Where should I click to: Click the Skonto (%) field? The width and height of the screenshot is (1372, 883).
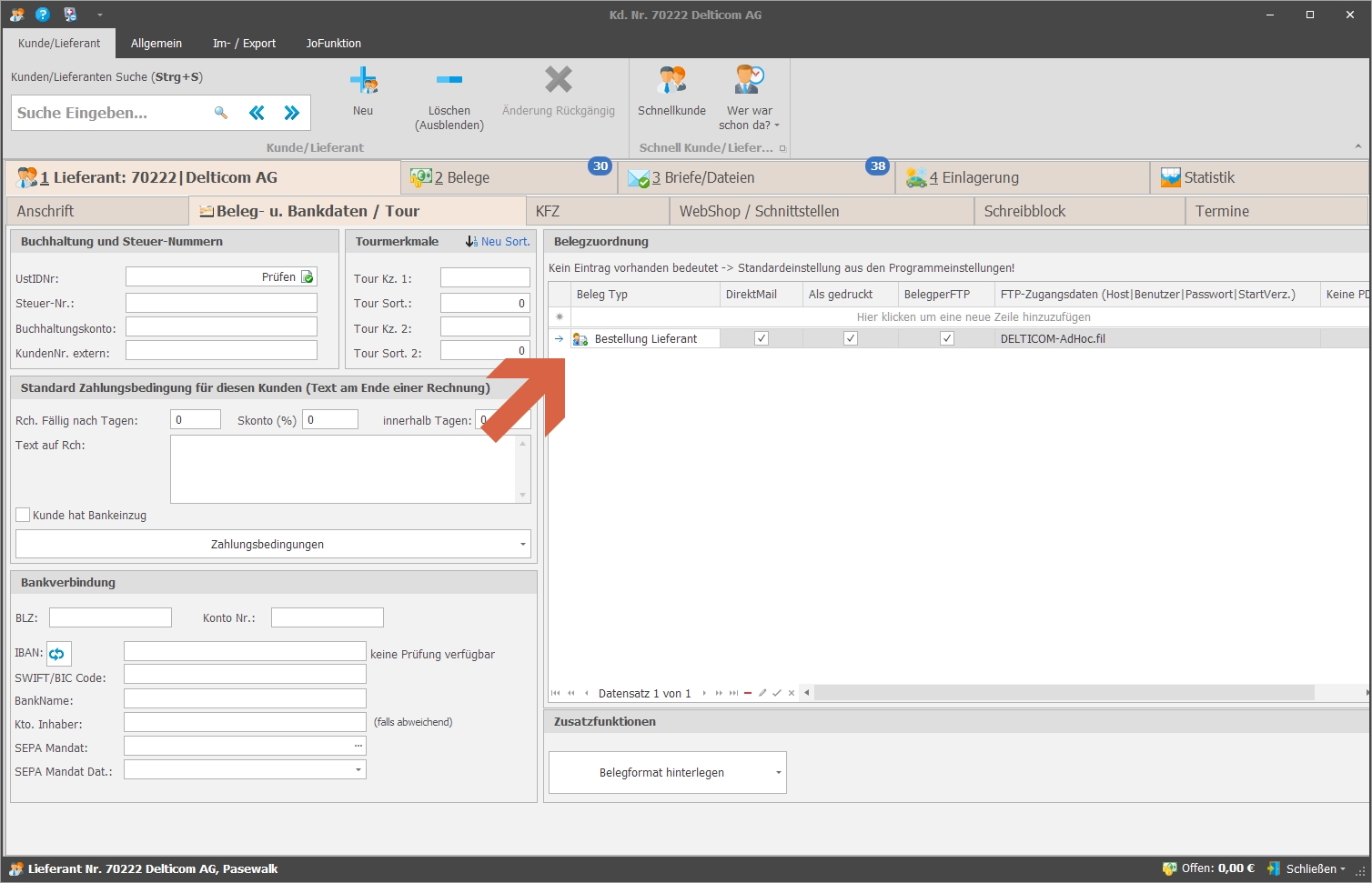[330, 419]
